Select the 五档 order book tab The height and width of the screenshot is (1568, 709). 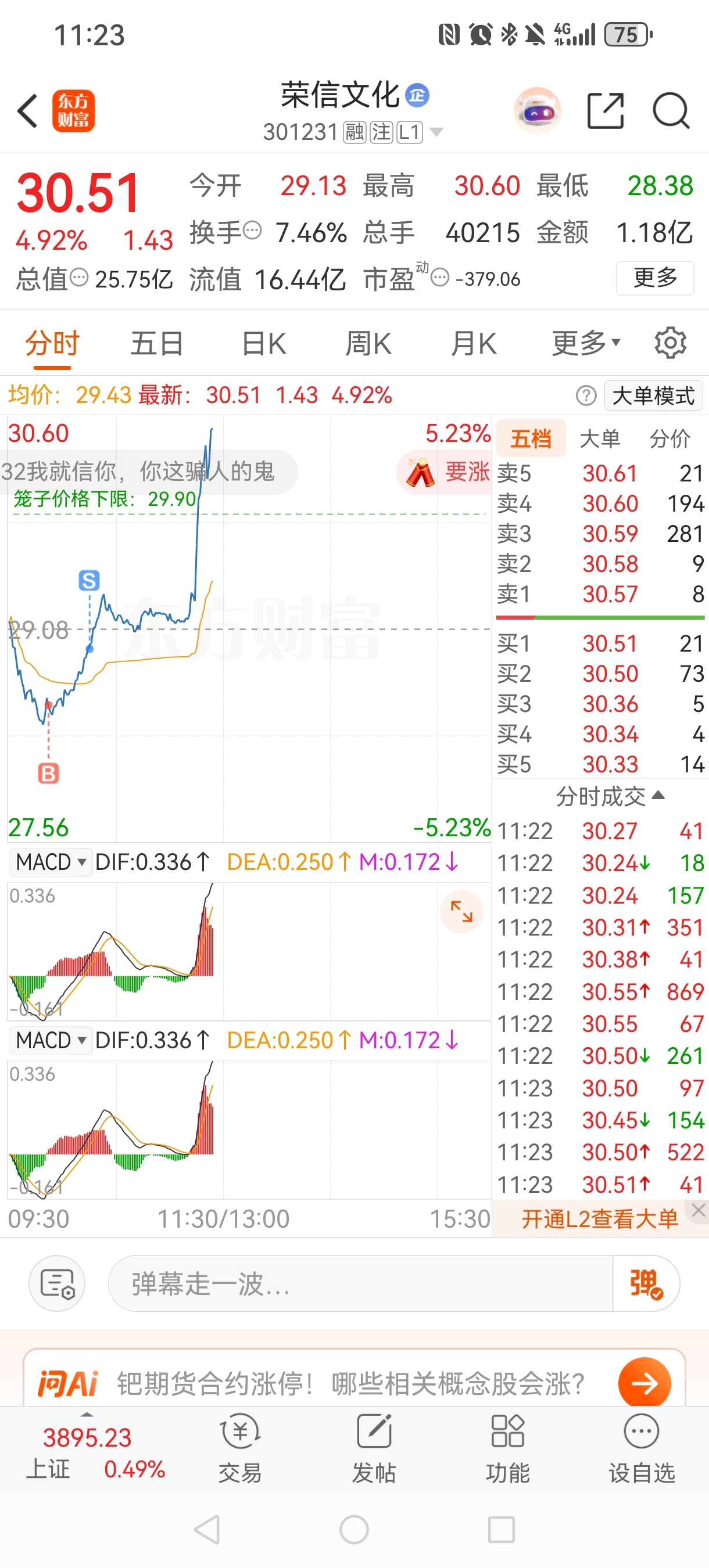click(531, 438)
